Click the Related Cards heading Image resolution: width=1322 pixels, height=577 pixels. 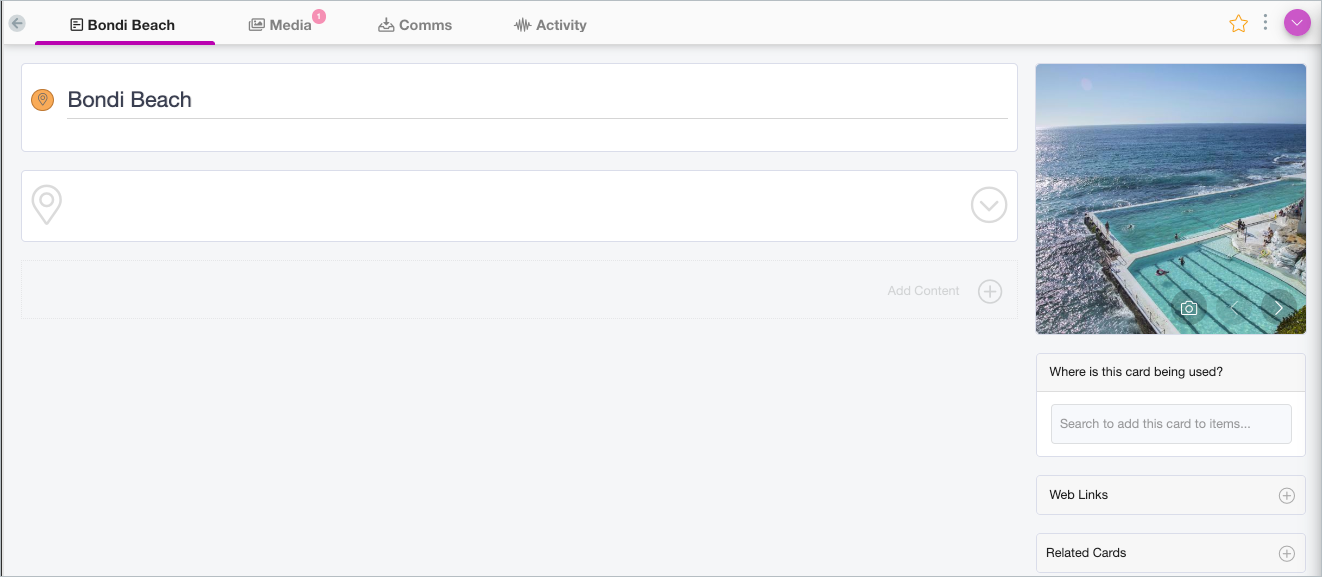[1086, 553]
